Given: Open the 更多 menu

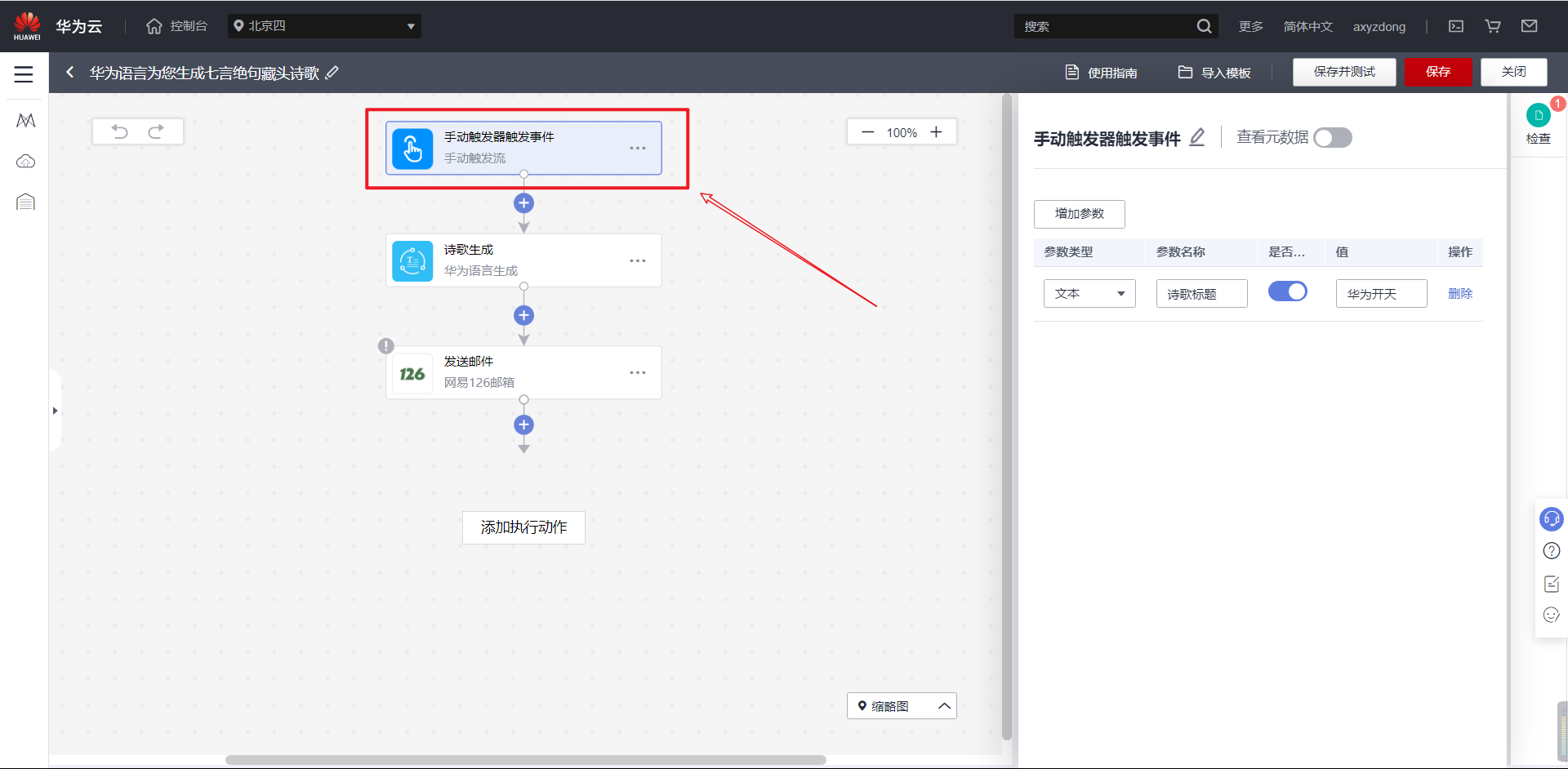Looking at the screenshot, I should pos(1250,26).
